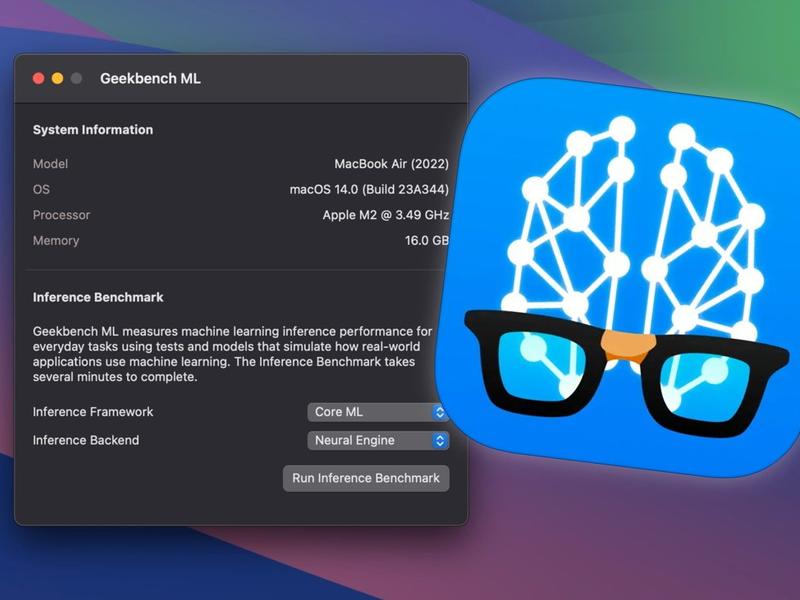Click the 16.0 GB memory value
Screen dimensions: 800x600
pyautogui.click(x=427, y=240)
